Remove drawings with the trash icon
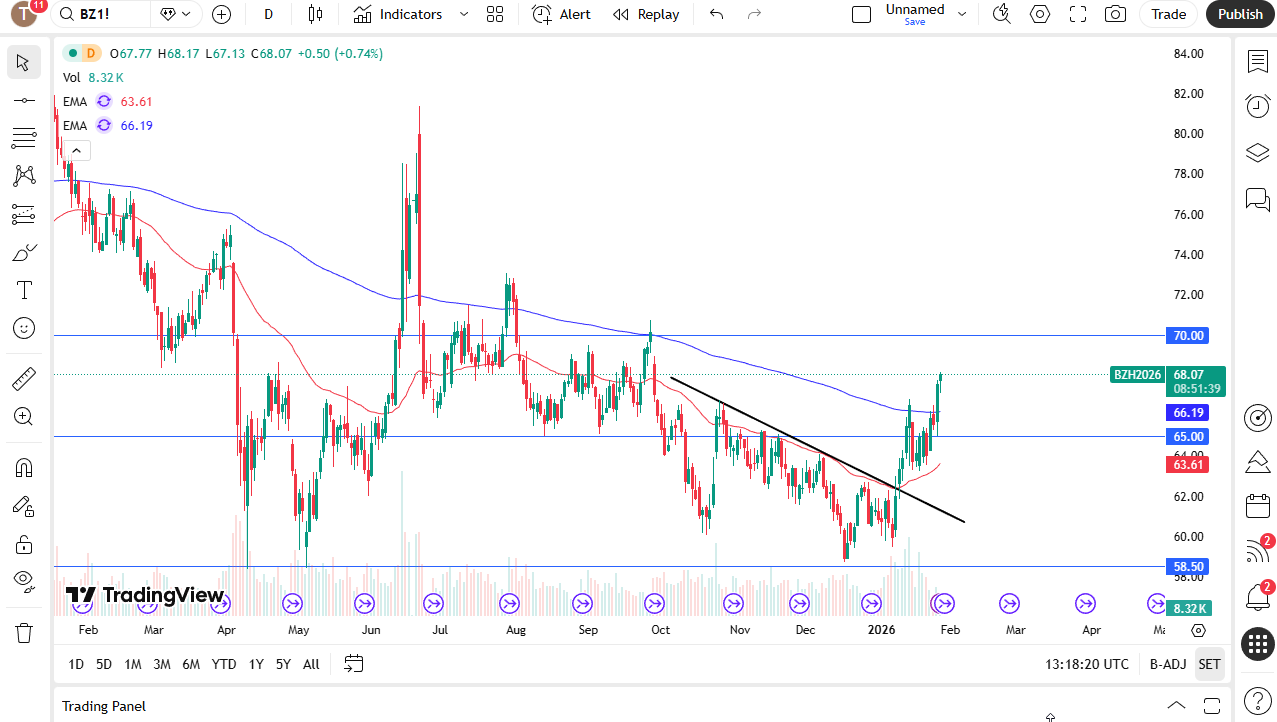Viewport: 1277px width, 722px height. pos(24,632)
